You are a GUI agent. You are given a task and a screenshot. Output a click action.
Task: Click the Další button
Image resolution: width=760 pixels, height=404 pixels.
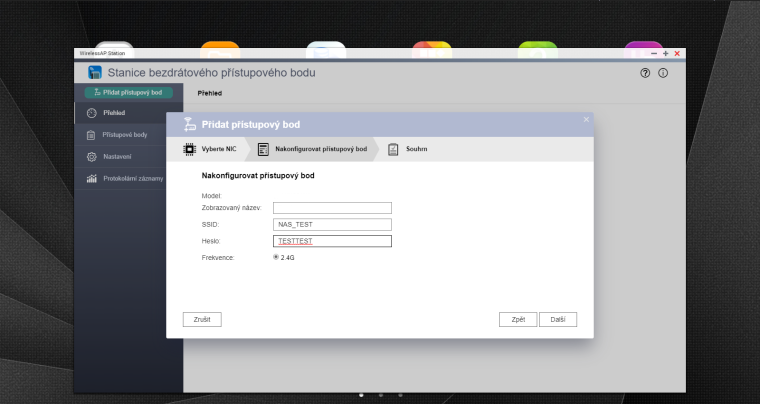click(558, 320)
